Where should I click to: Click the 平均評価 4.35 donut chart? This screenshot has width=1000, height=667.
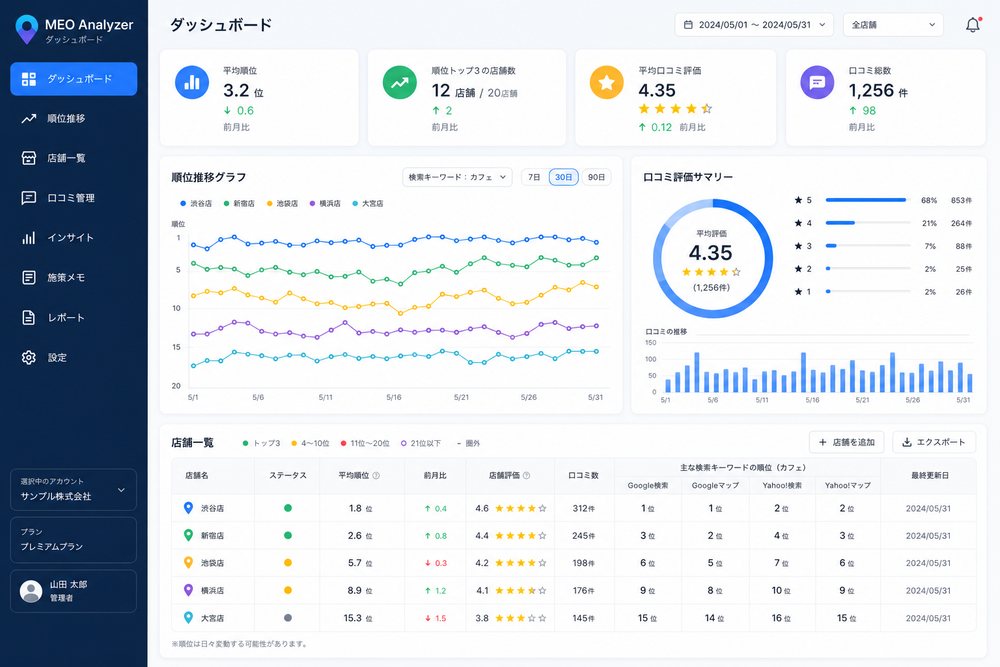tap(712, 258)
